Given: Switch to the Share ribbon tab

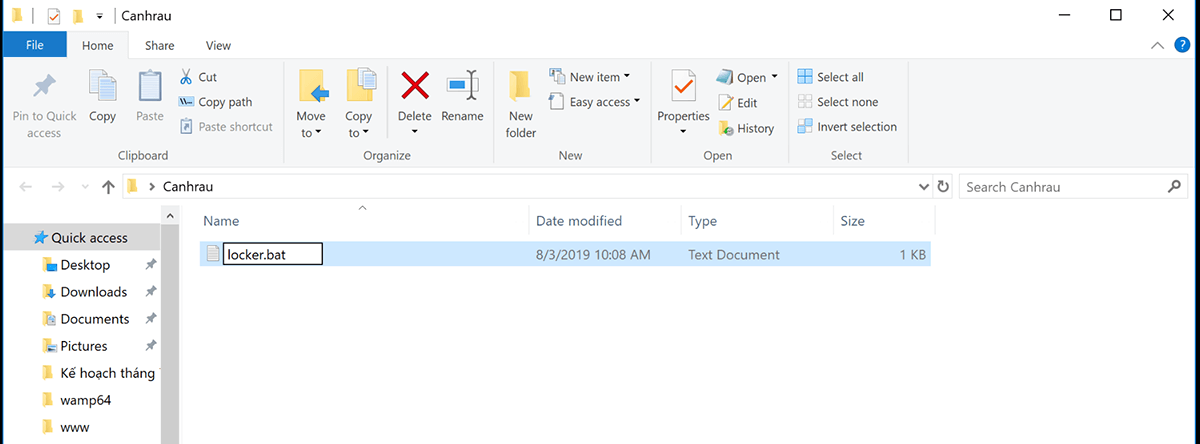Looking at the screenshot, I should (159, 45).
